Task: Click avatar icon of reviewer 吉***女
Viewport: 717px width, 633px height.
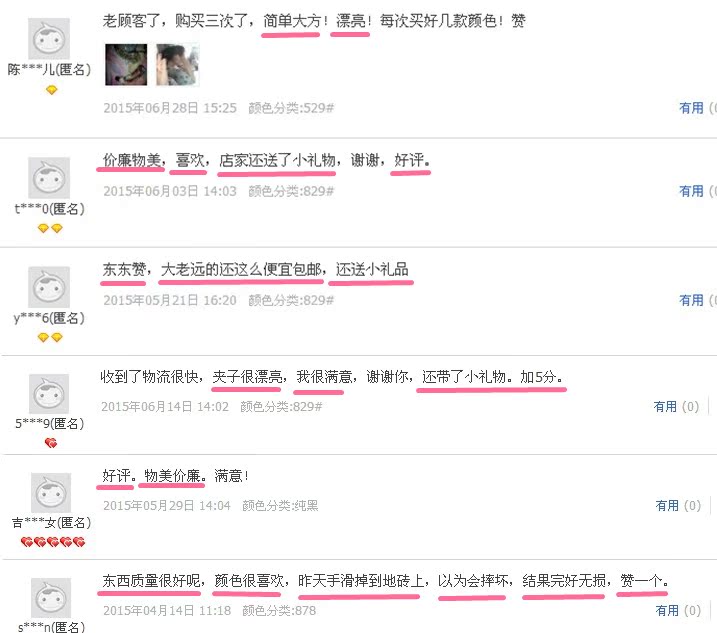Action: tap(51, 493)
